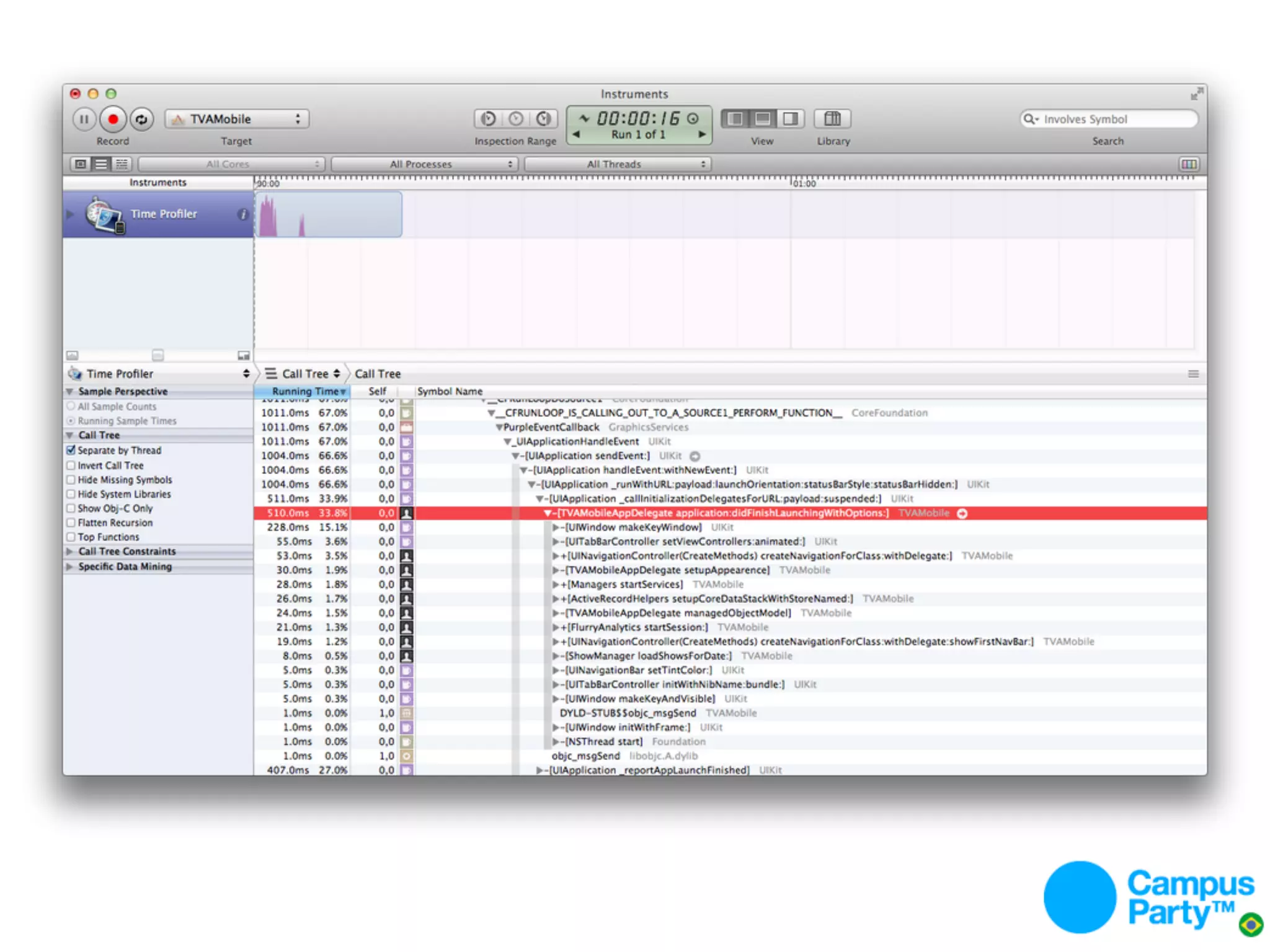Go to next run arrow
The height and width of the screenshot is (952, 1270).
701,134
